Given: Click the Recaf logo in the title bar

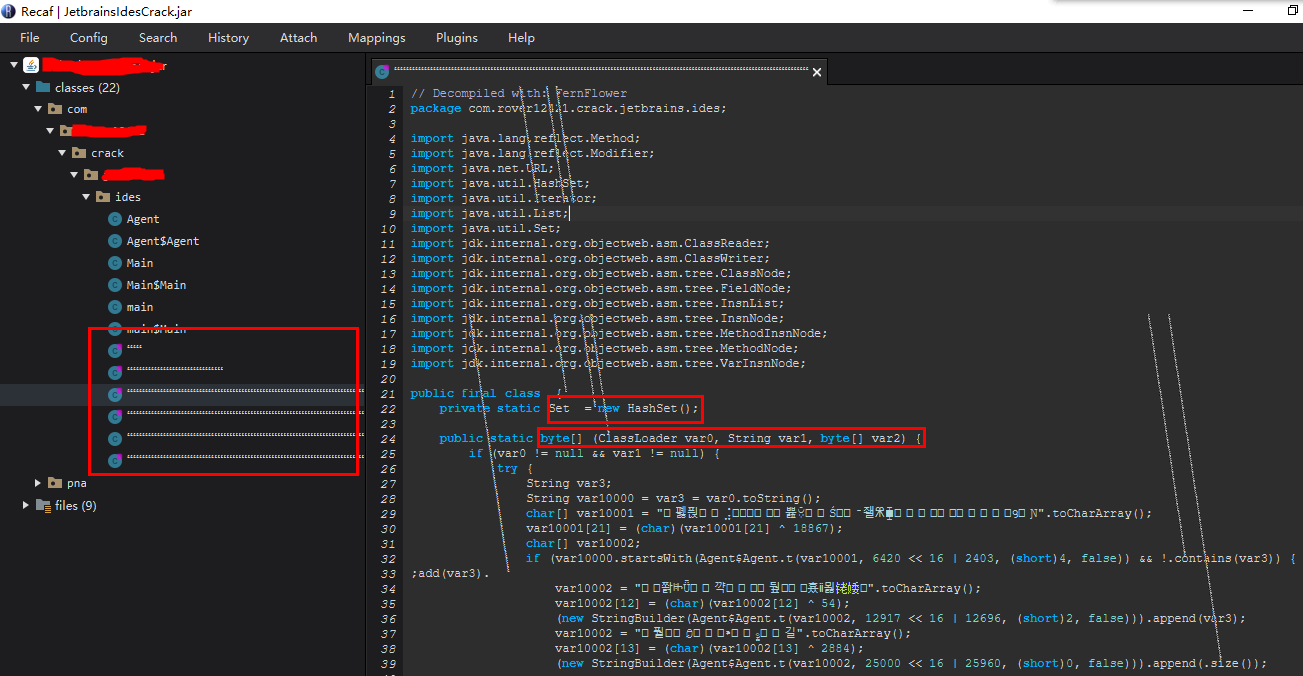Looking at the screenshot, I should pyautogui.click(x=10, y=11).
